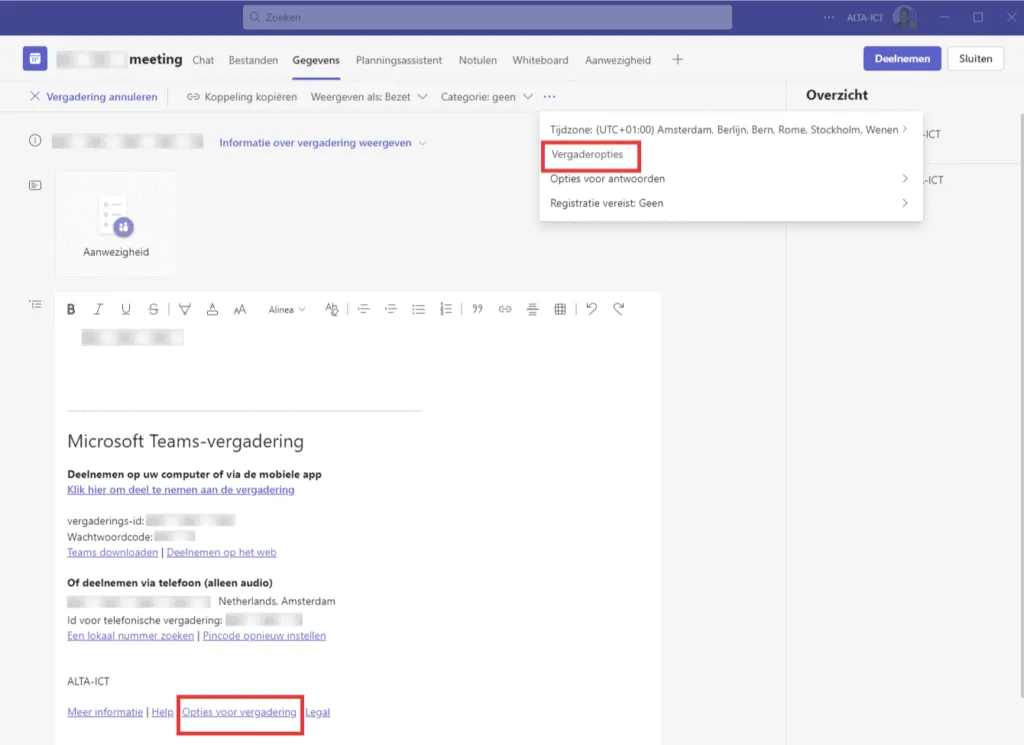The height and width of the screenshot is (745, 1024).
Task: Undo the last edit
Action: pyautogui.click(x=591, y=309)
